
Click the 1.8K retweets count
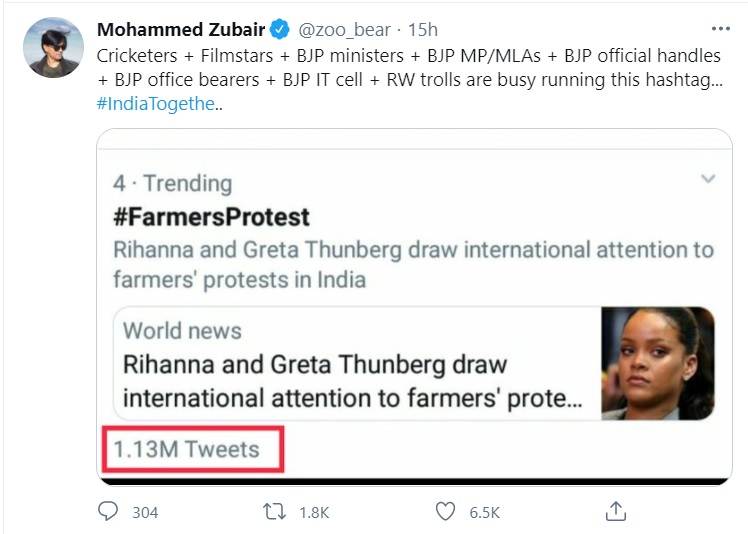314,512
